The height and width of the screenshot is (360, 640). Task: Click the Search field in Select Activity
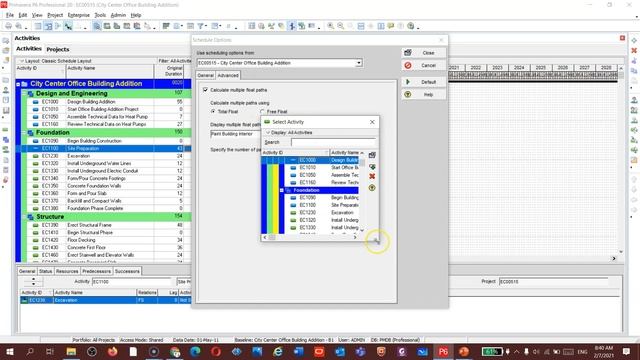point(333,142)
